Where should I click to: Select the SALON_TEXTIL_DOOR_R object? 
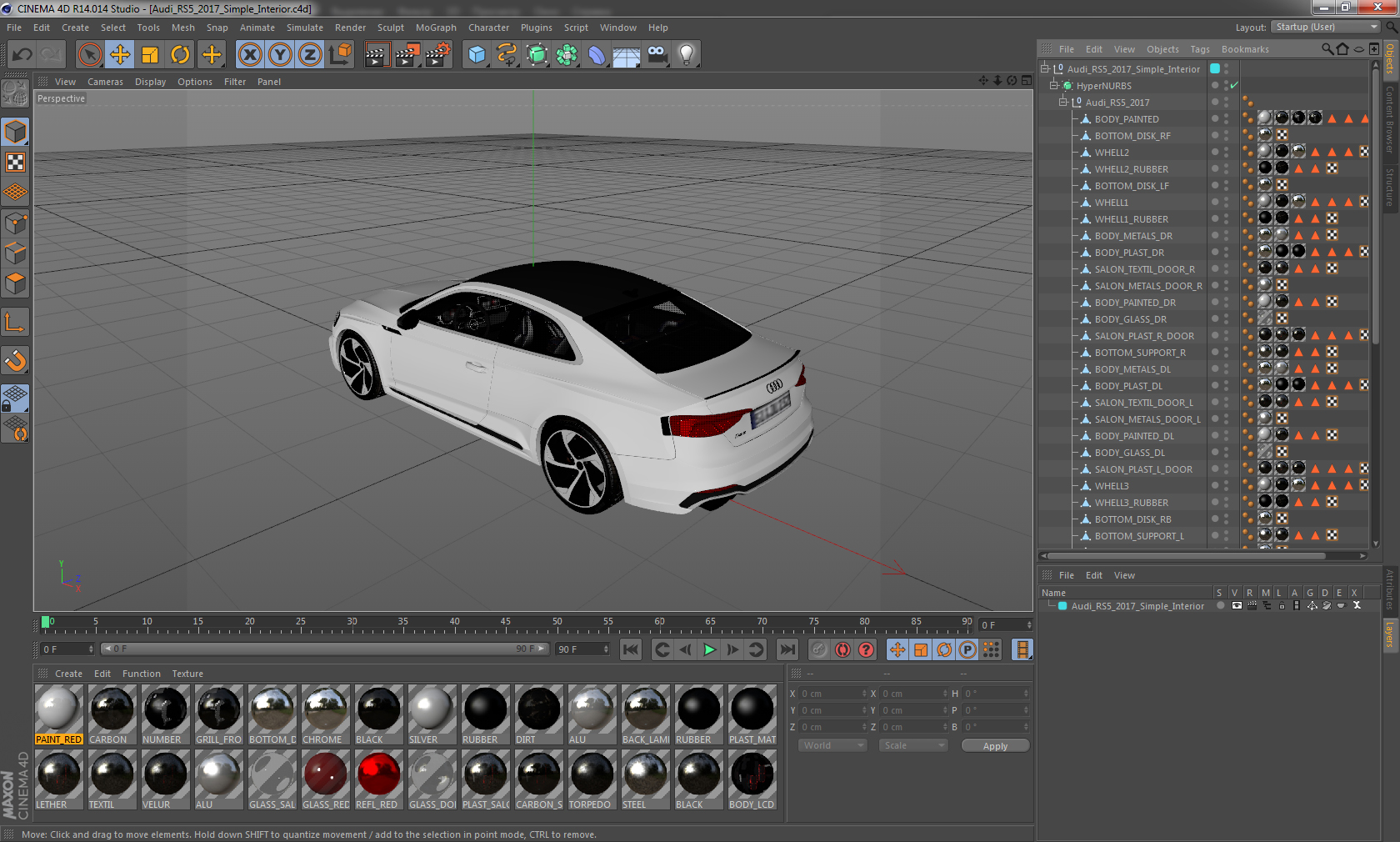1144,269
